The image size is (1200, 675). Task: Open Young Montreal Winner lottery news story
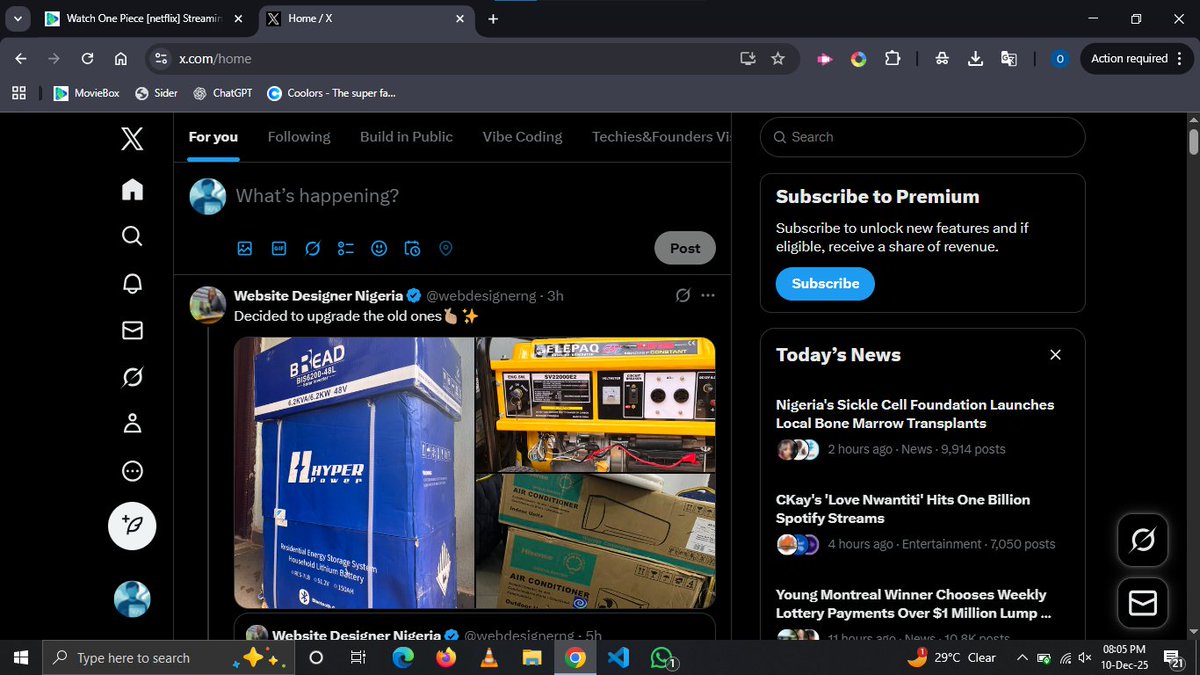pos(913,604)
